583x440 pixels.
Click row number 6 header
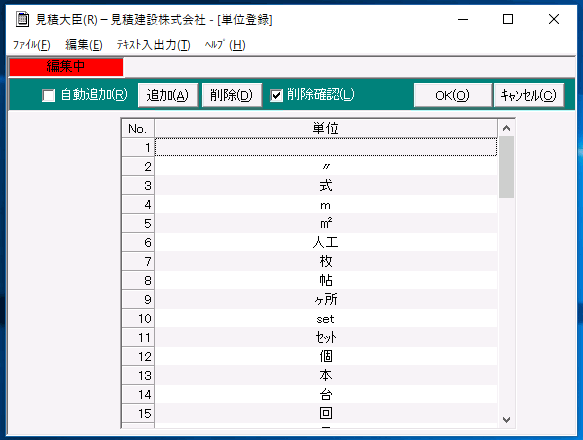(138, 242)
